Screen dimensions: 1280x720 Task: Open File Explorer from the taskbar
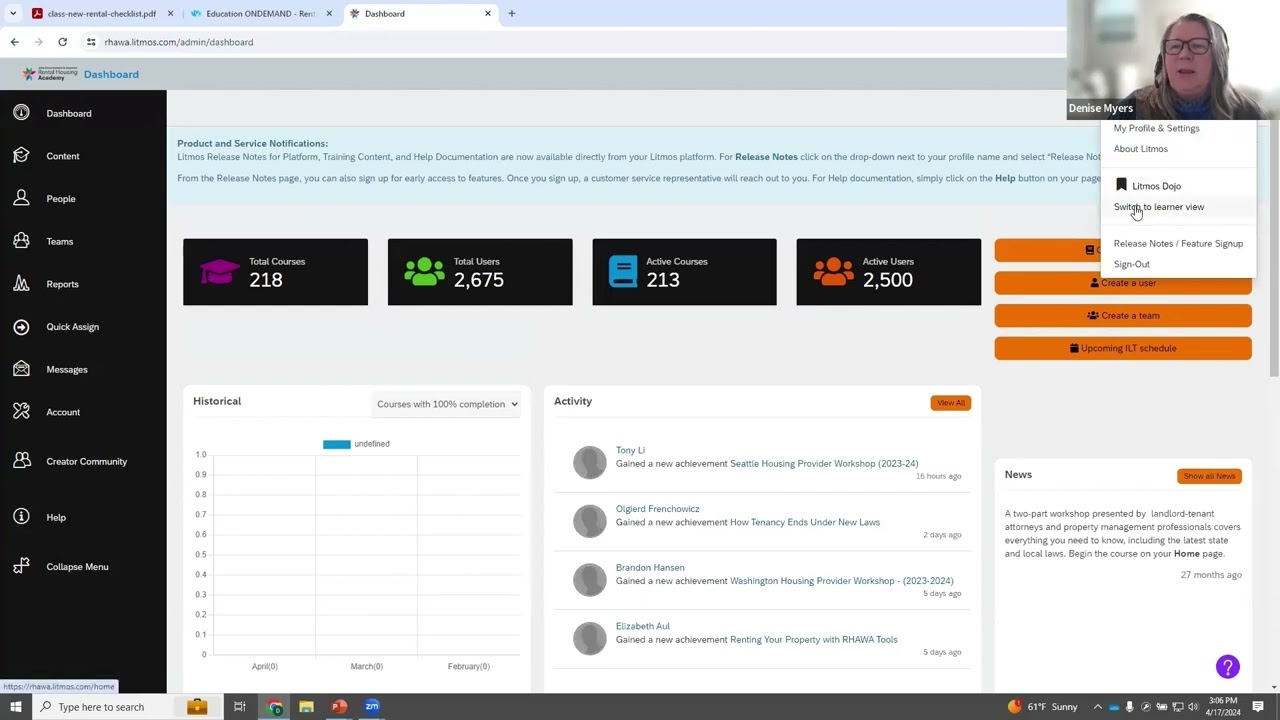[307, 707]
